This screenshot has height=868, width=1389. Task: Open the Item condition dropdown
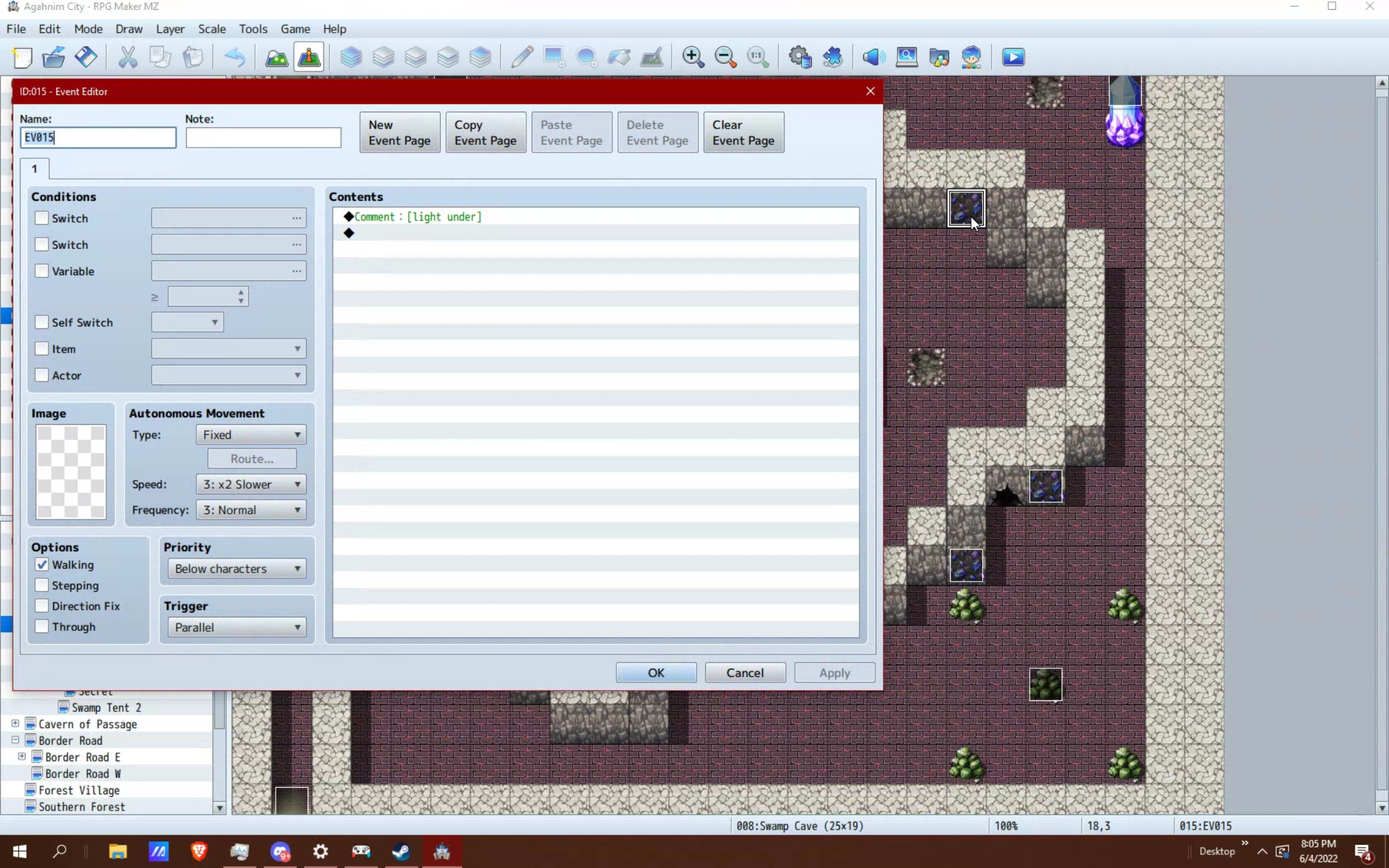coord(228,348)
